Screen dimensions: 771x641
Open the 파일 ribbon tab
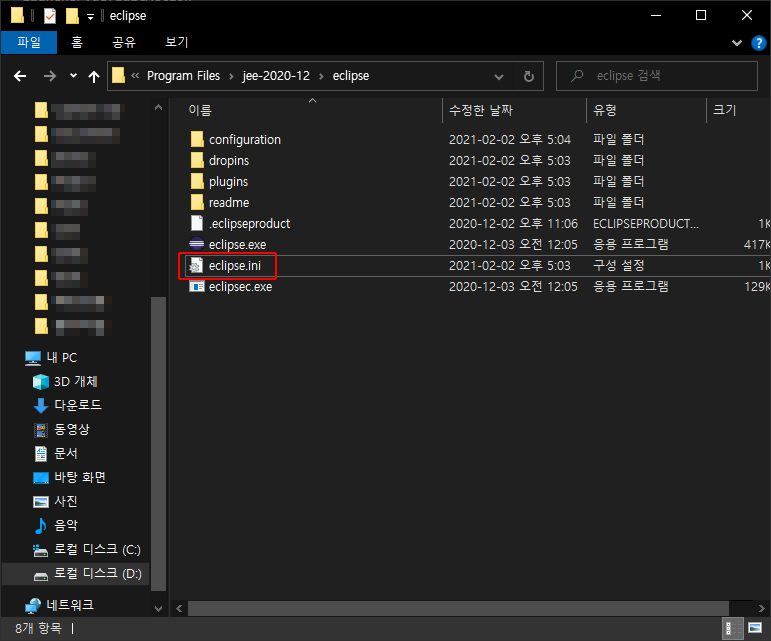point(29,42)
